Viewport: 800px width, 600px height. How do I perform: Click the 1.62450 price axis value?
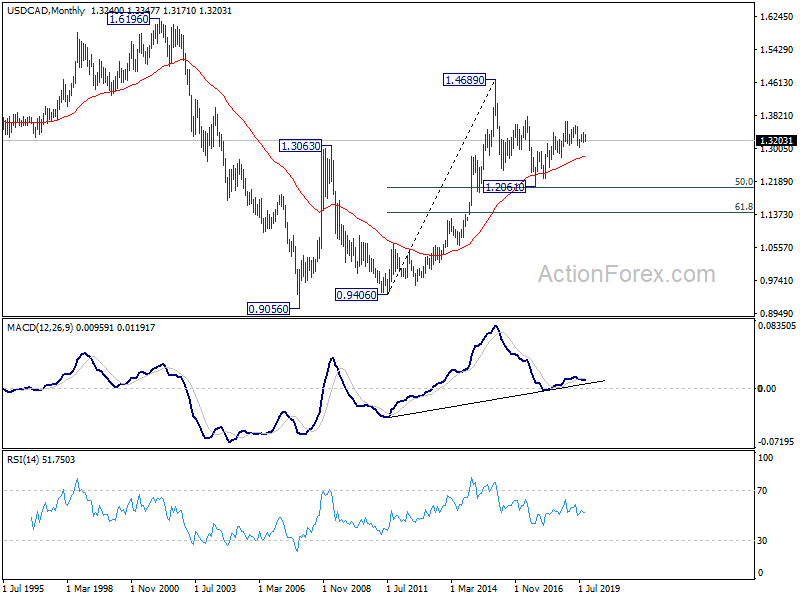coord(777,17)
